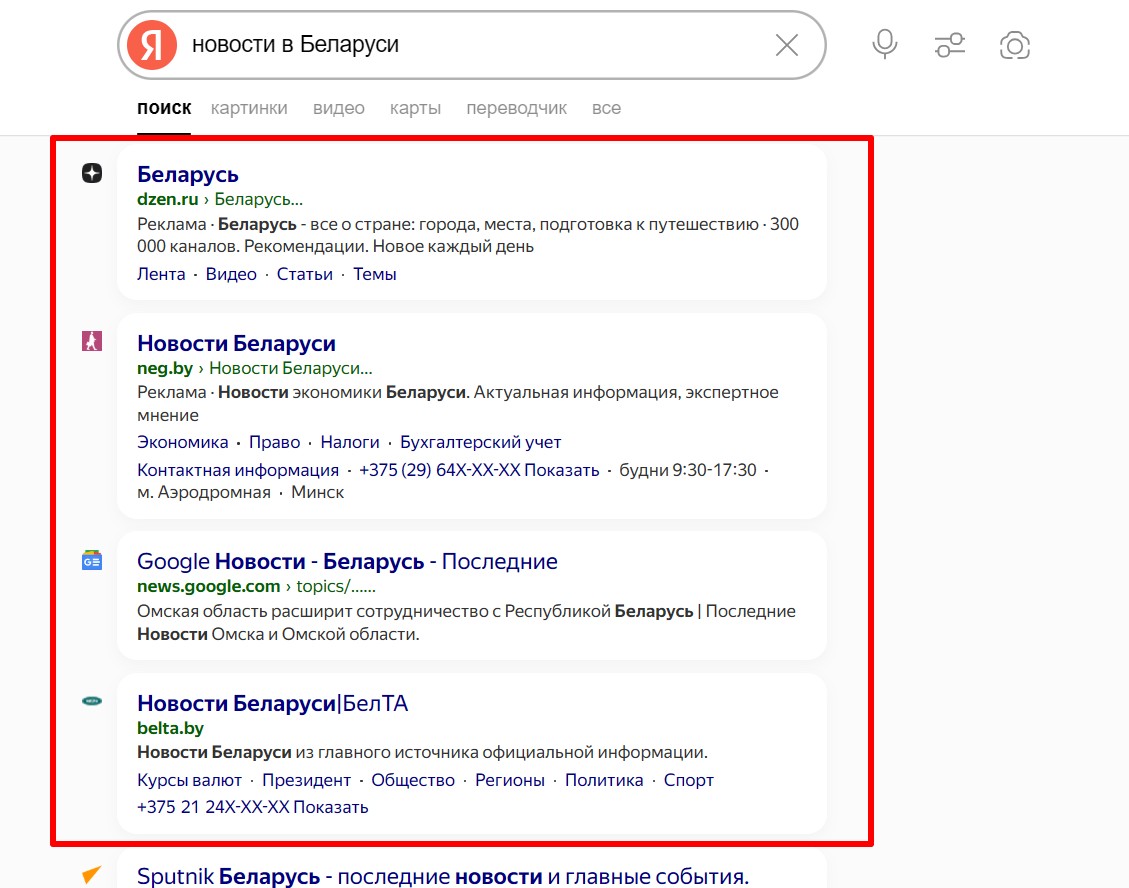Click the Sputnik favicon icon
Image resolution: width=1129 pixels, height=888 pixels.
pos(91,874)
